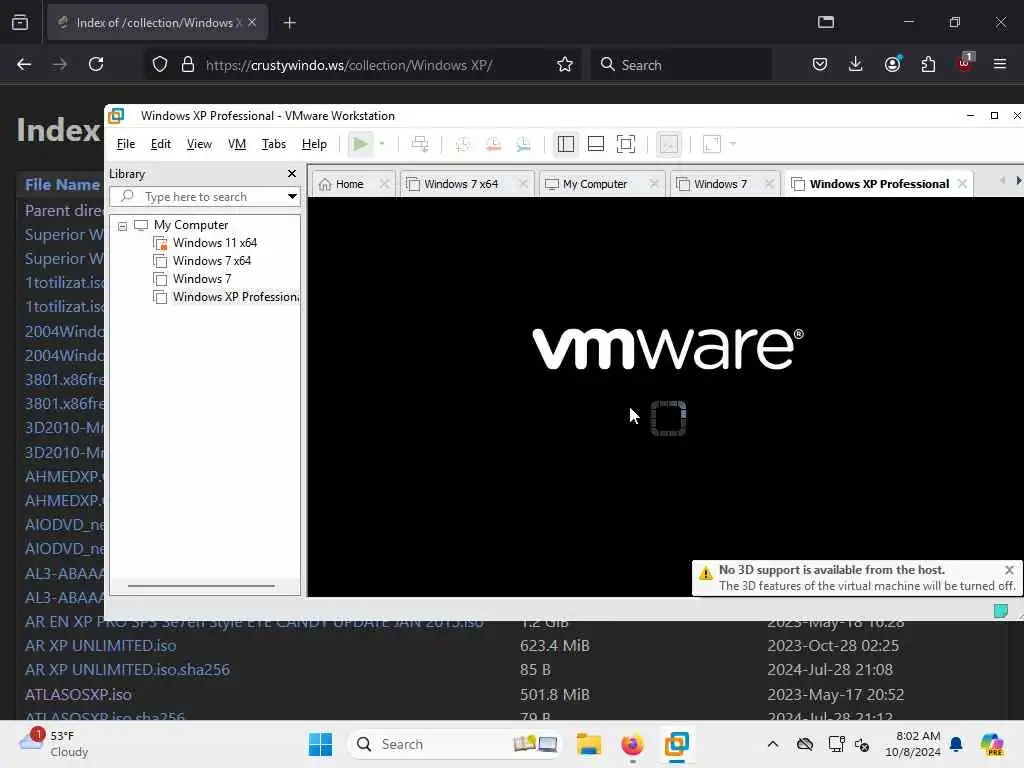1024x768 pixels.
Task: Open the Edit menu in VMware
Action: [x=161, y=144]
